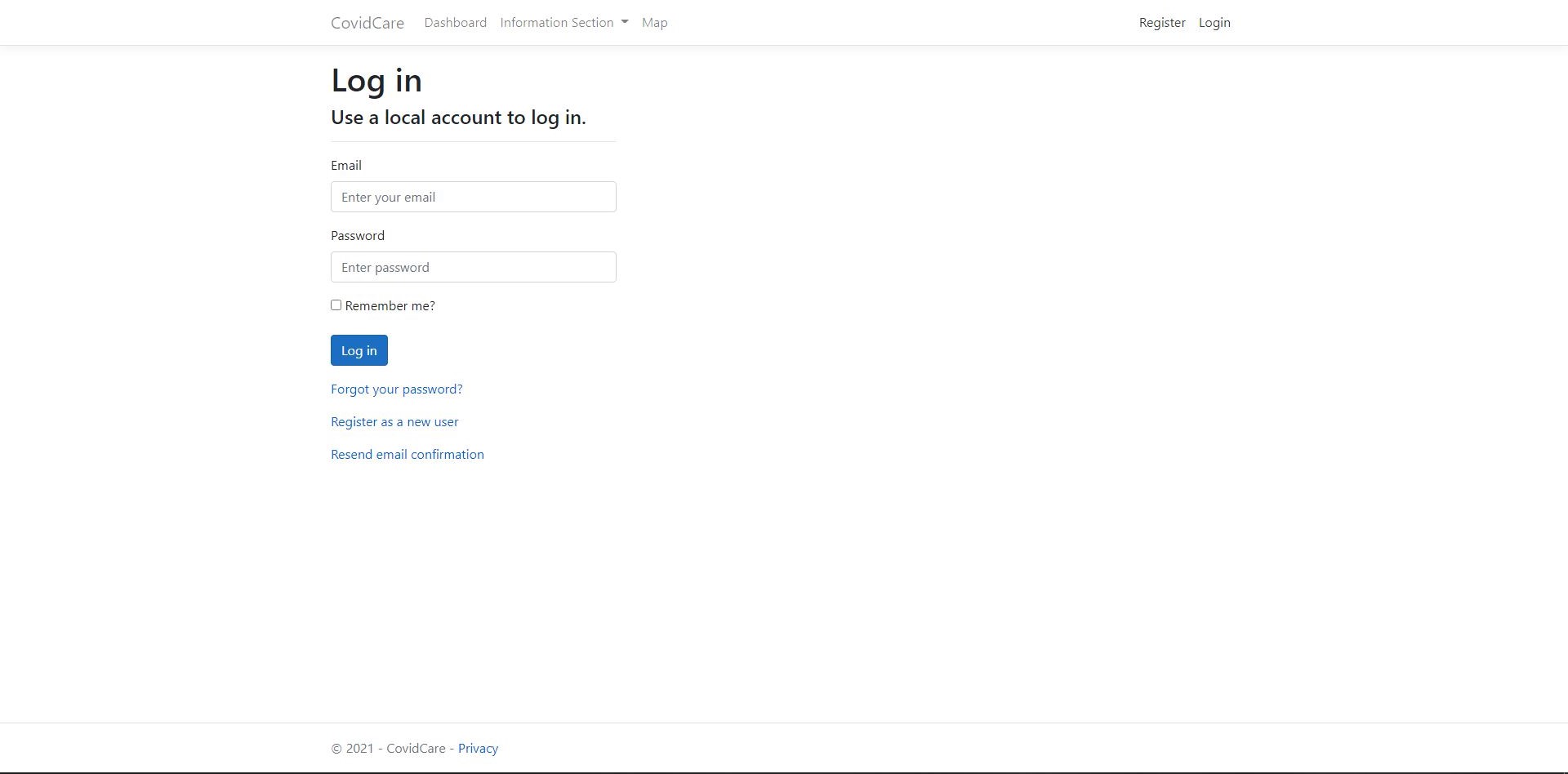Open the Privacy link in the footer
Viewport: 1568px width, 774px height.
tap(478, 749)
